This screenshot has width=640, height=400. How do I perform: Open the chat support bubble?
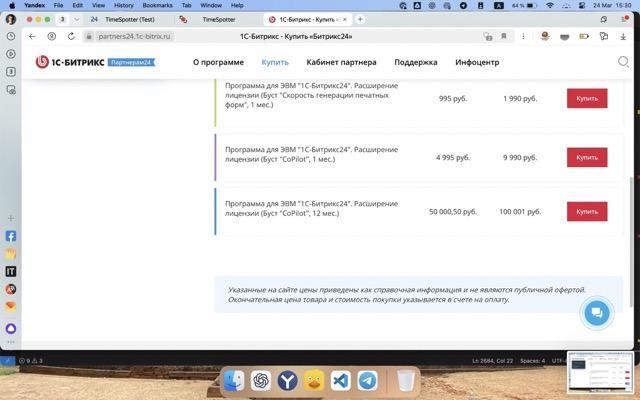click(x=596, y=313)
